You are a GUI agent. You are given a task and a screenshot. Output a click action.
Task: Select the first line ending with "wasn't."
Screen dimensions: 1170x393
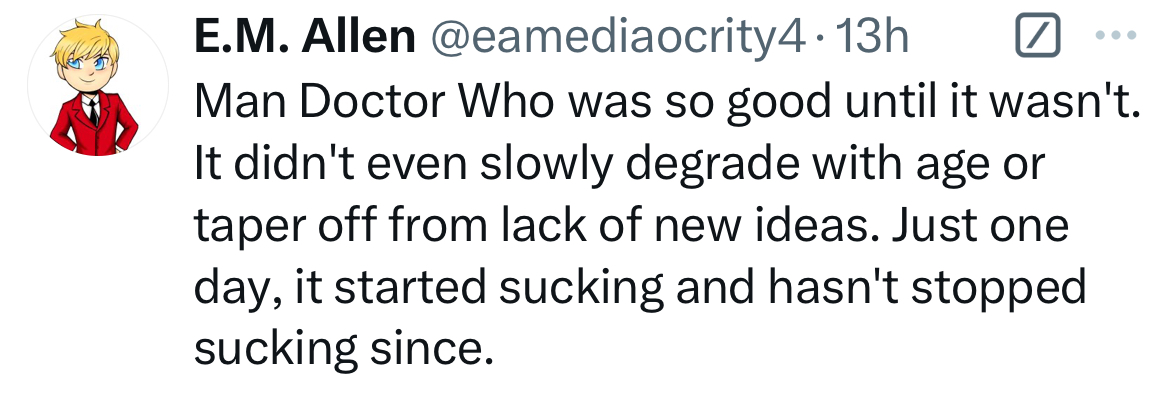click(668, 103)
